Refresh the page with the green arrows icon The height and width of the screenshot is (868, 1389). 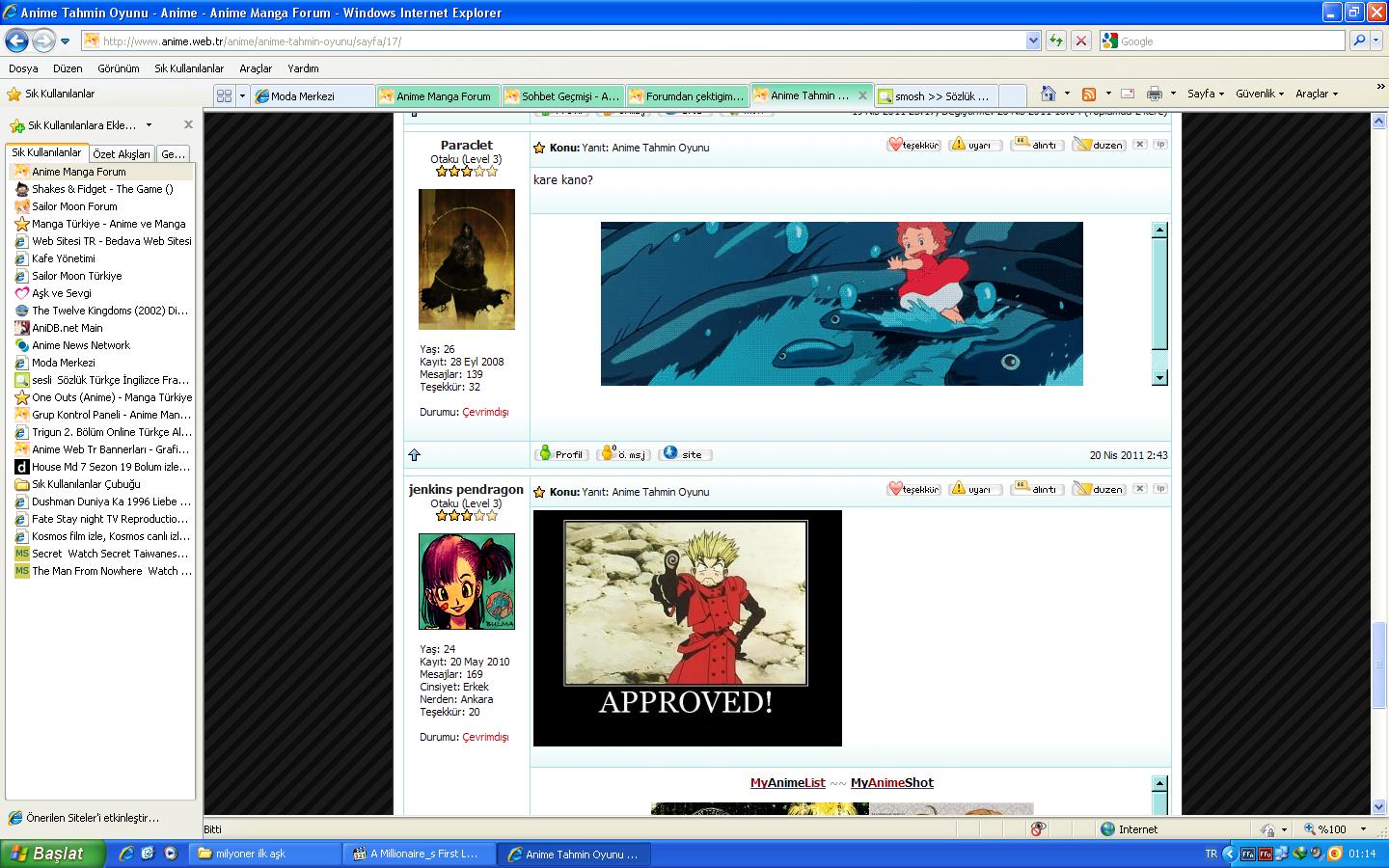1056,41
